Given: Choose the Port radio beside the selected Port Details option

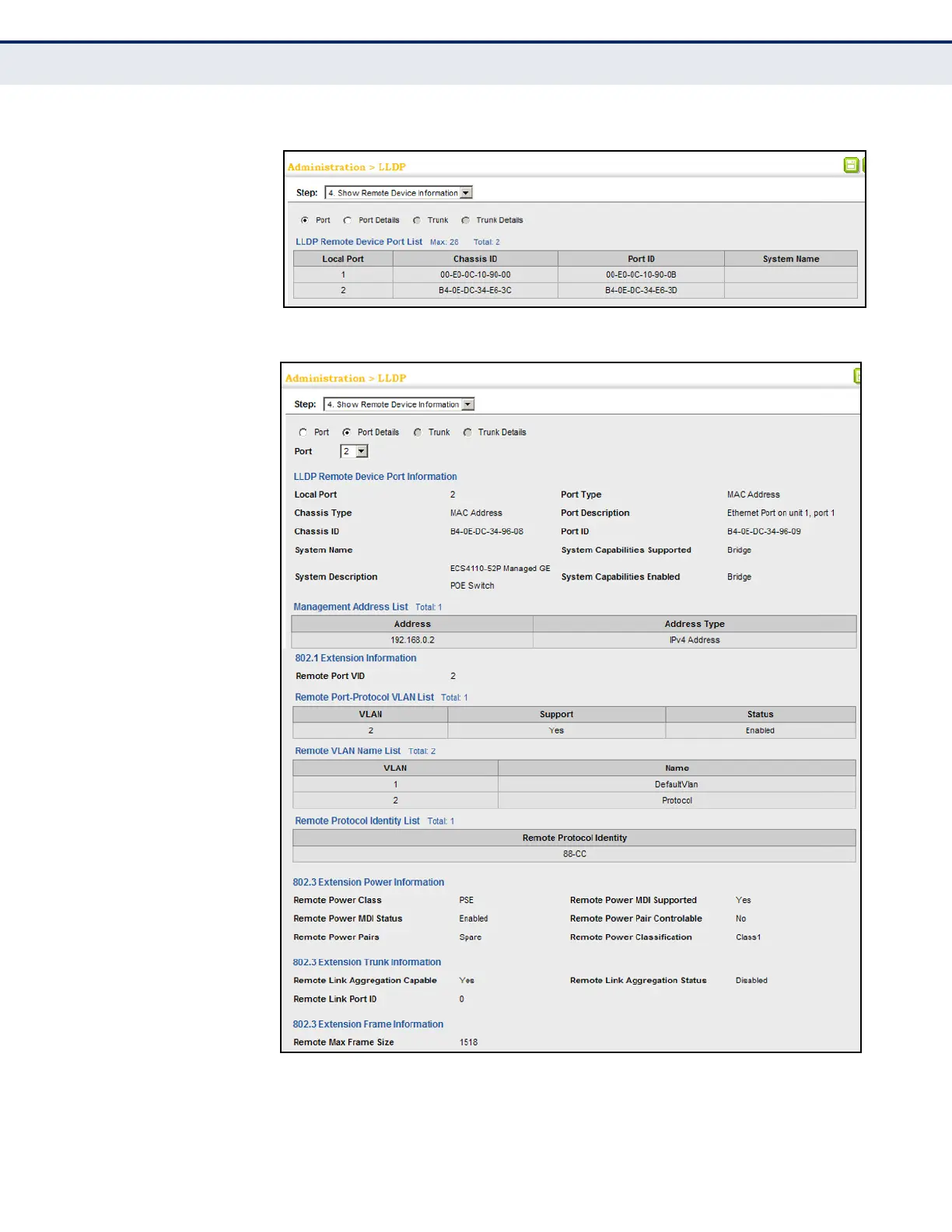Looking at the screenshot, I should 303,432.
